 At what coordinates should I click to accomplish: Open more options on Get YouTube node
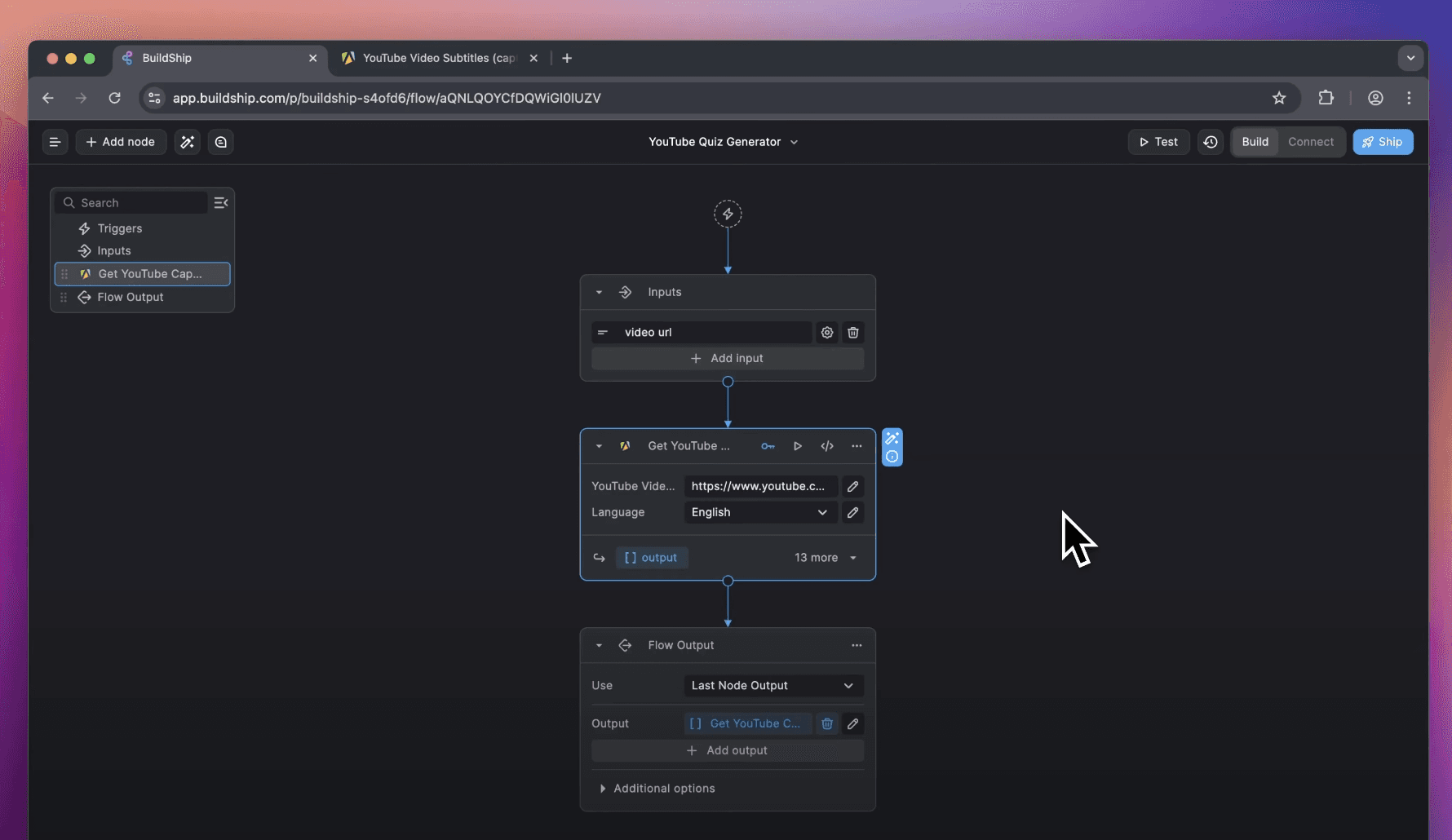pyautogui.click(x=857, y=446)
